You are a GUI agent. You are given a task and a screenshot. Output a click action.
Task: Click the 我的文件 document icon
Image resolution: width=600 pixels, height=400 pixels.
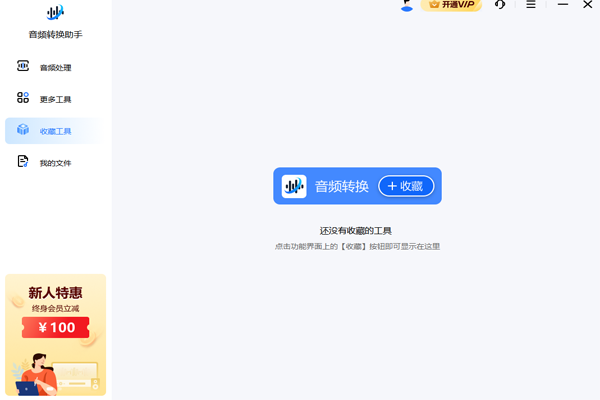click(x=23, y=162)
